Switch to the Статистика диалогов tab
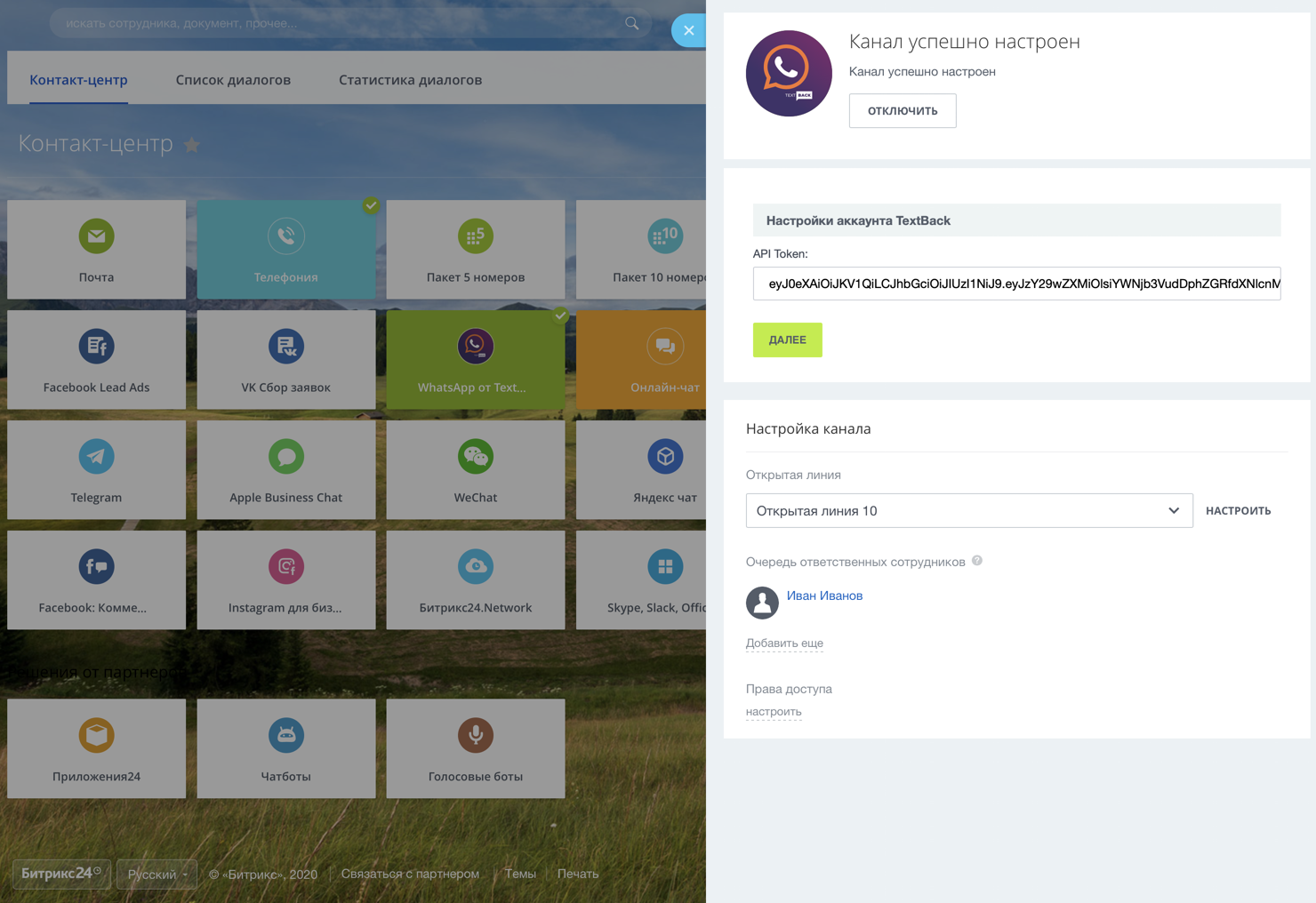 [410, 80]
